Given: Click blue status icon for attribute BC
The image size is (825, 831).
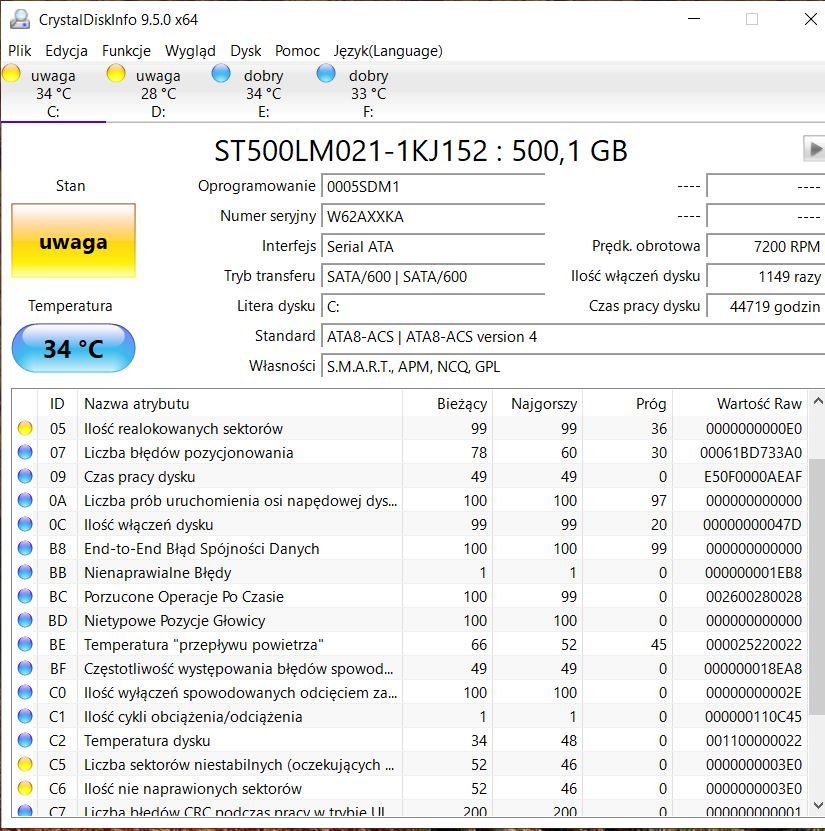Looking at the screenshot, I should (x=25, y=596).
